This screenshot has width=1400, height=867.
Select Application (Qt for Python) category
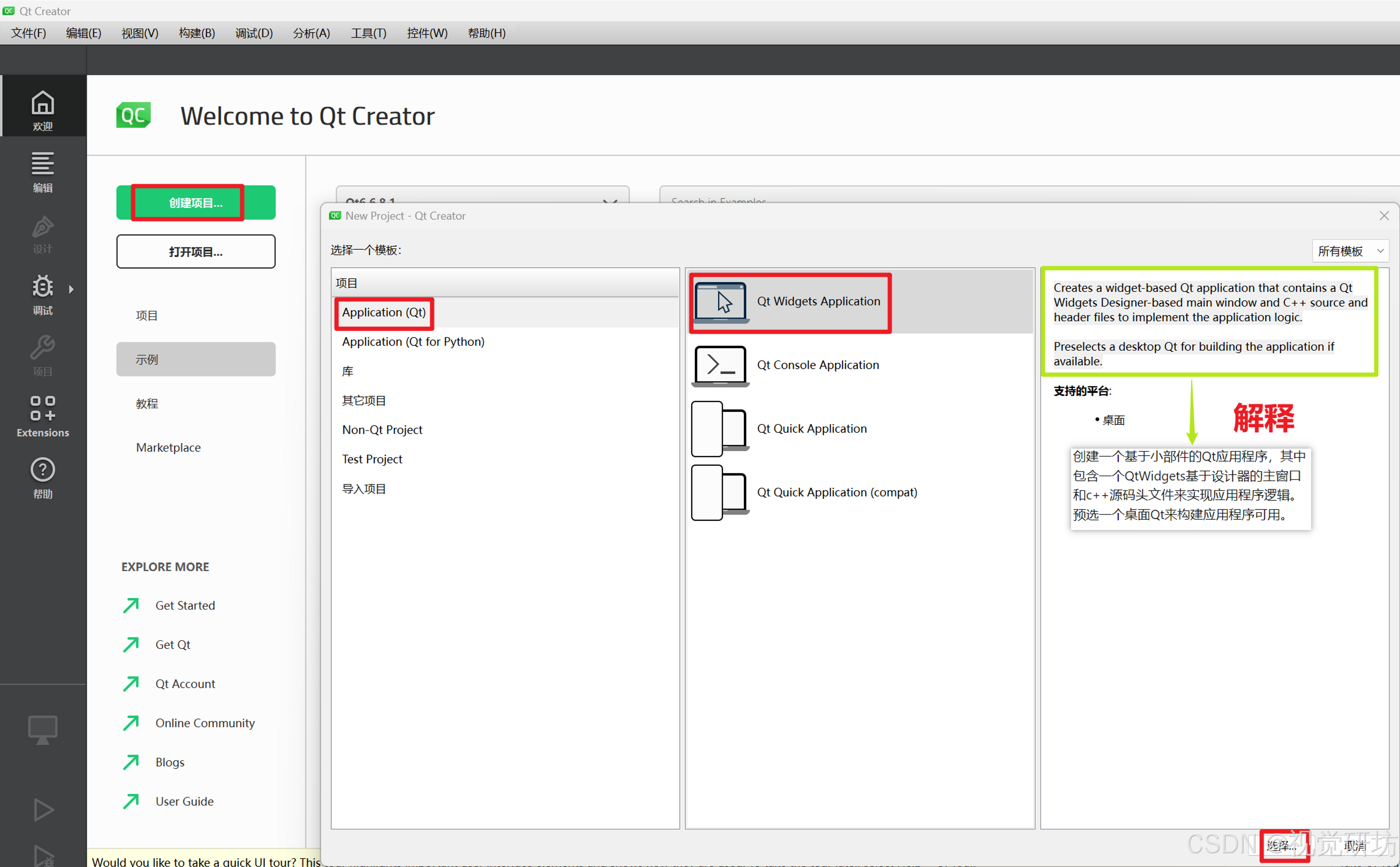point(413,342)
